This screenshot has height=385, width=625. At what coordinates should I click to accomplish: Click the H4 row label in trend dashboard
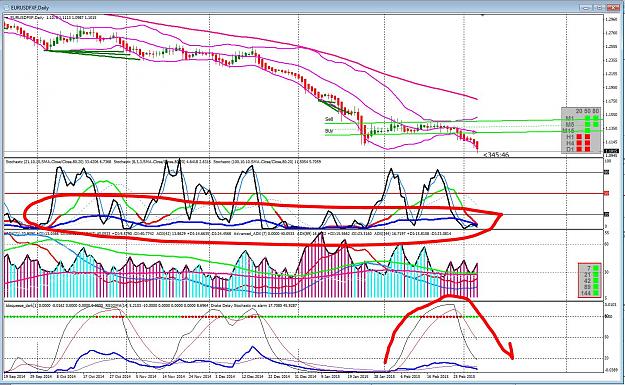[x=570, y=143]
